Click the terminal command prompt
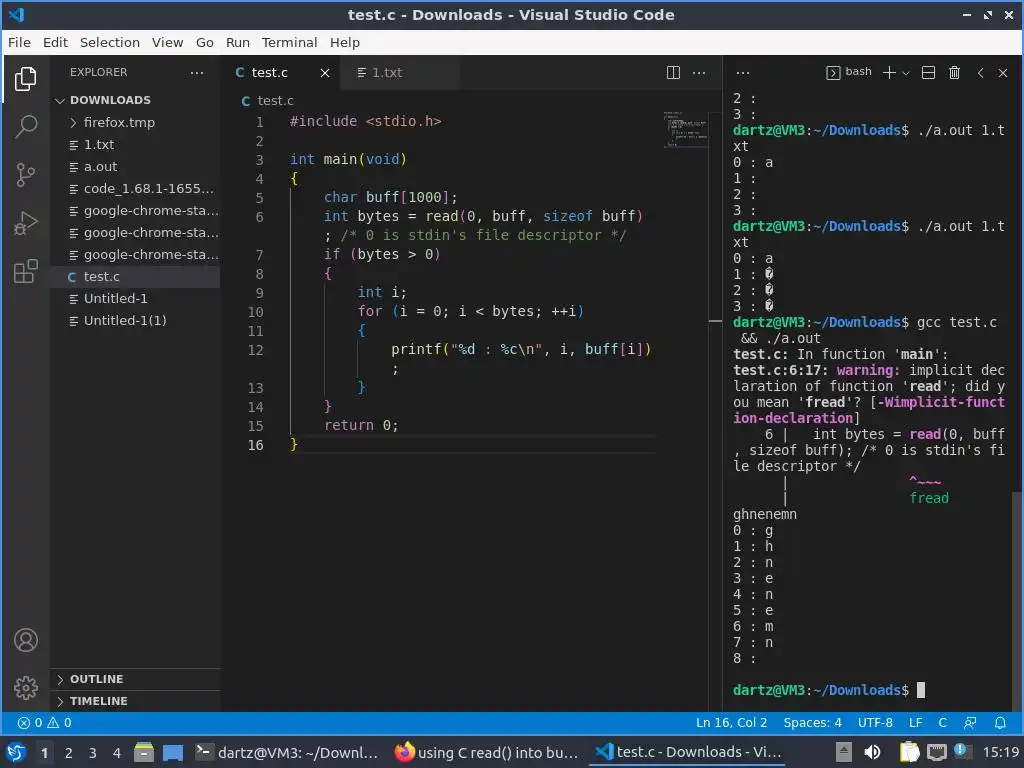Screen dimensions: 1024x768 coord(829,690)
